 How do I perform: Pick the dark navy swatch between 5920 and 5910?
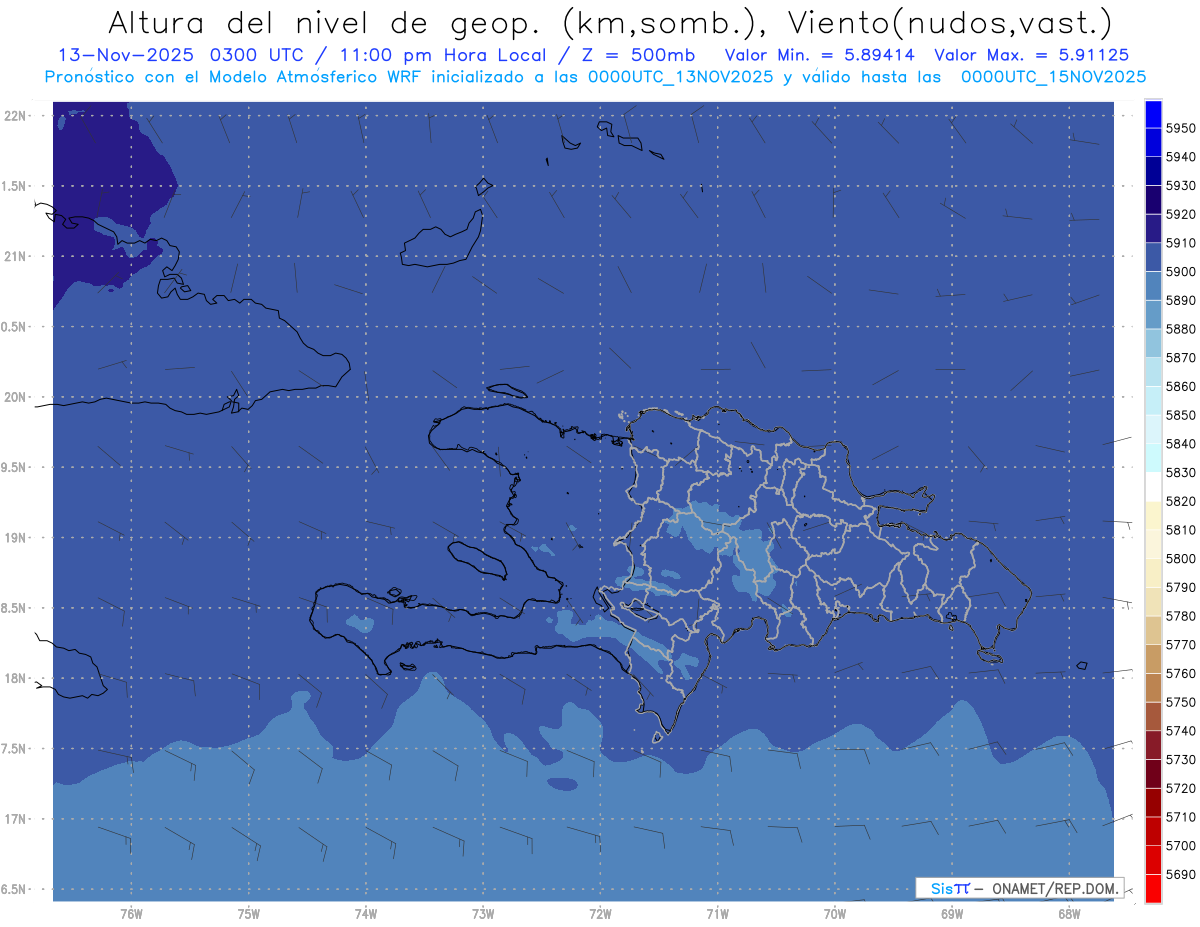point(1152,228)
